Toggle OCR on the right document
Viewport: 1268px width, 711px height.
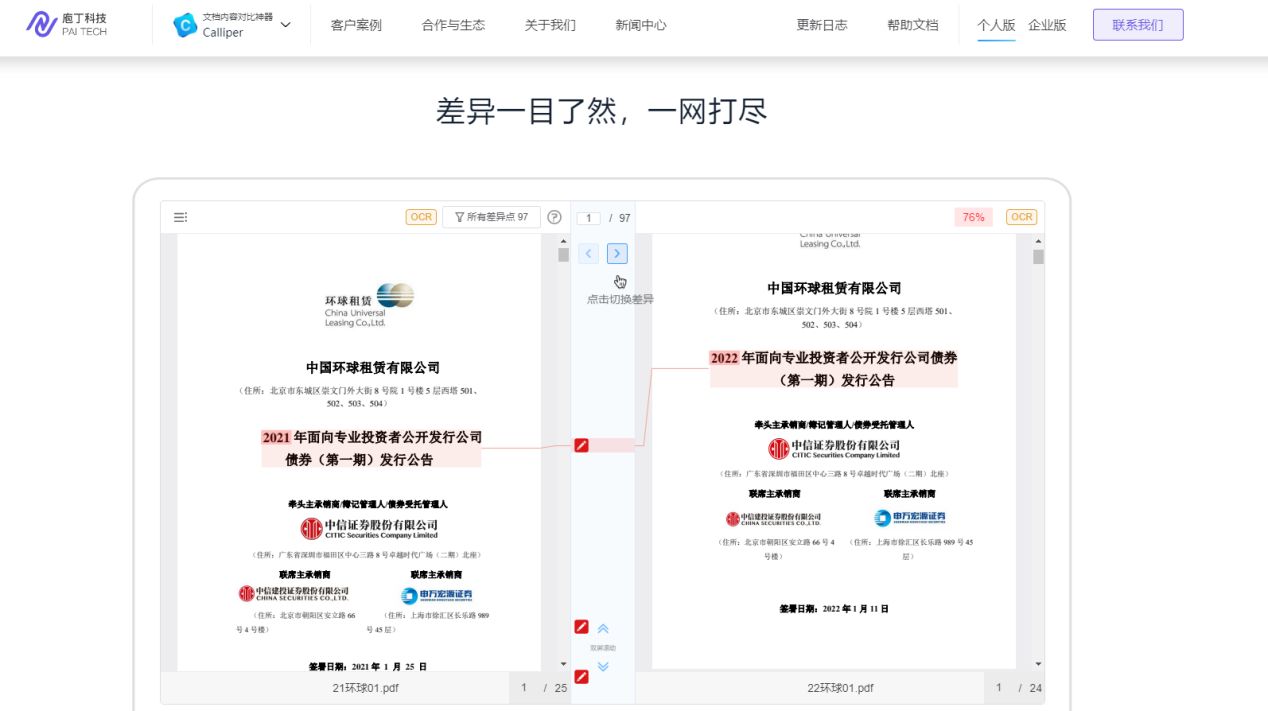click(1021, 217)
